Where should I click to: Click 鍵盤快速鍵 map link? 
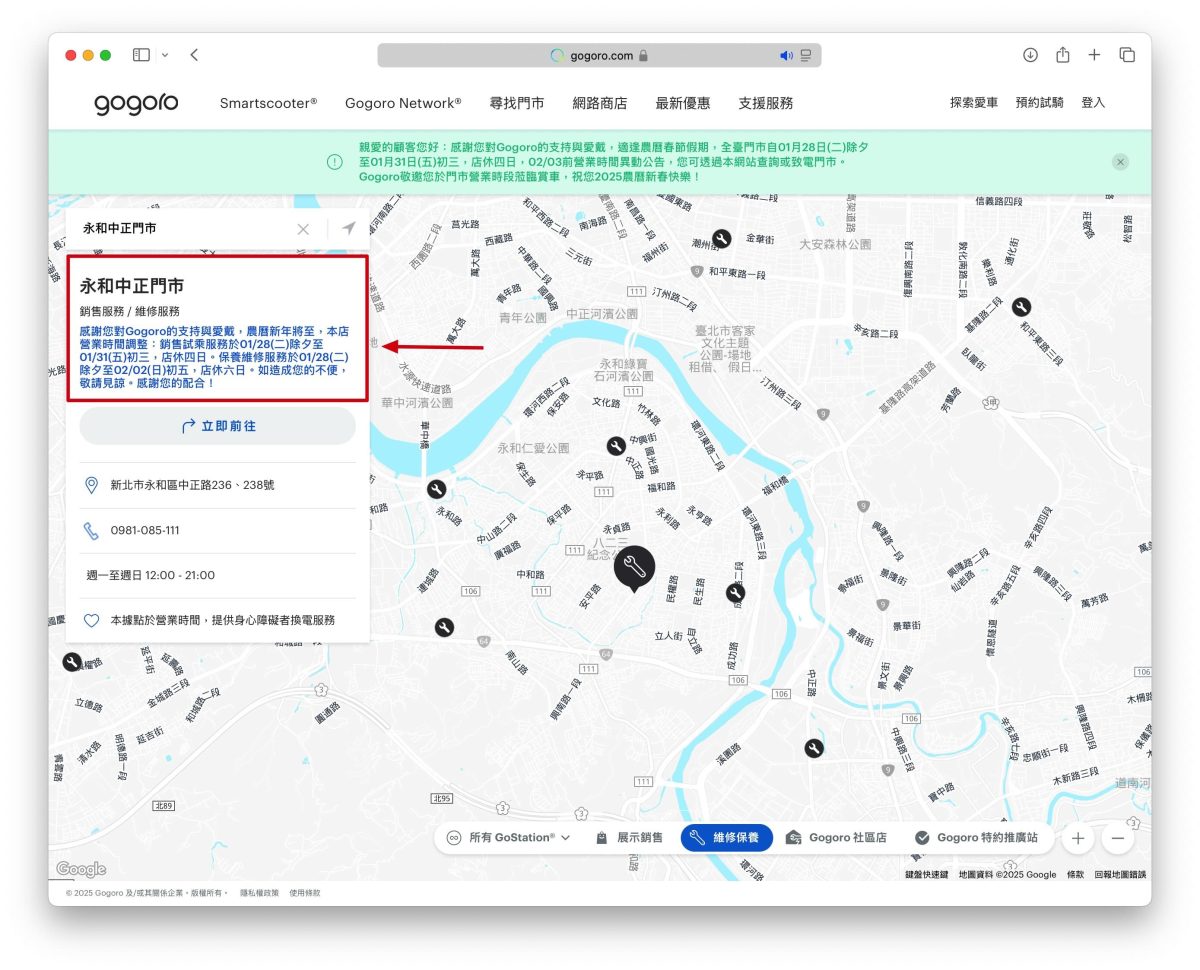927,874
